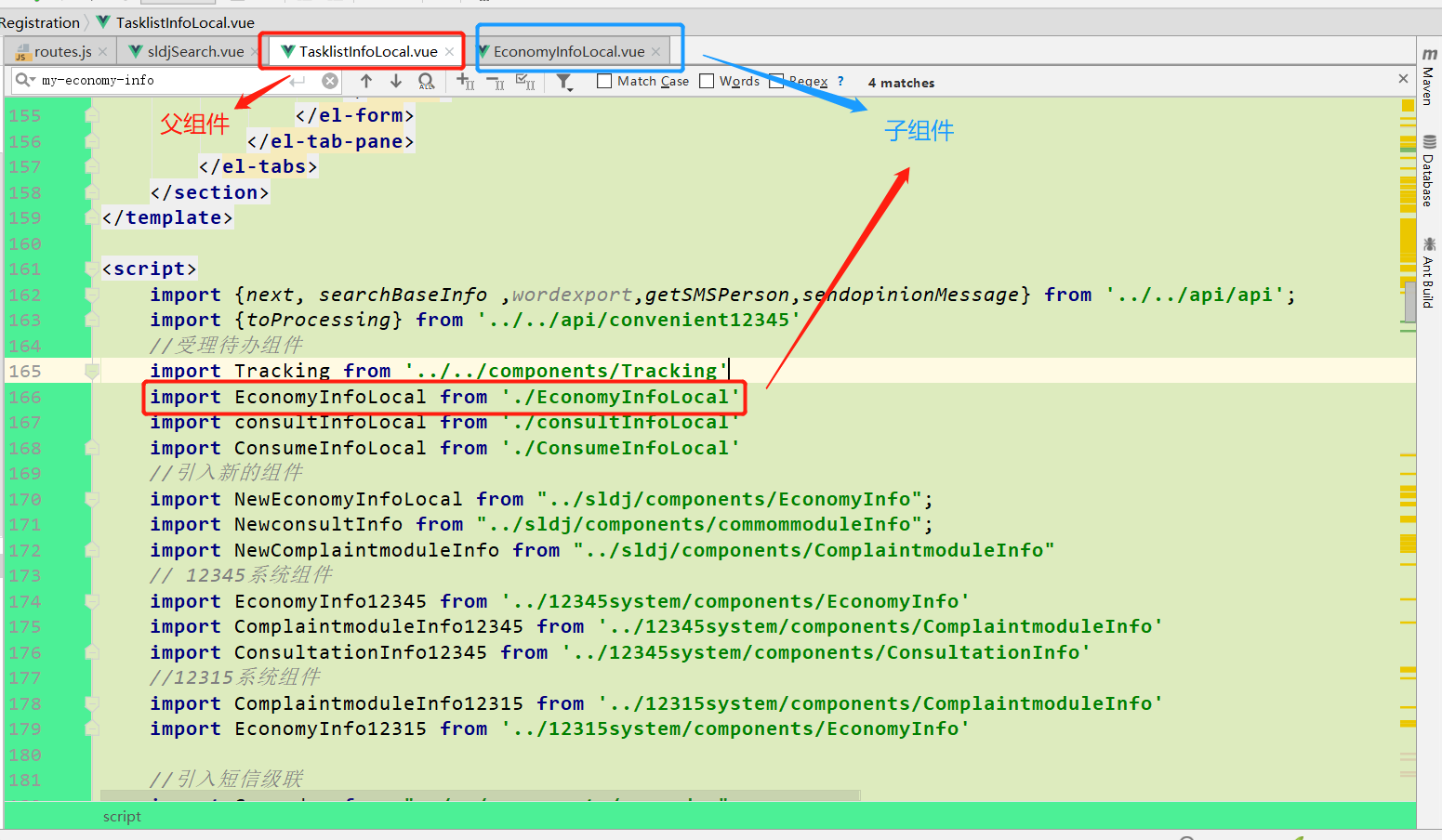Collapse fold marker at line 155
This screenshot has width=1442, height=840.
tap(92, 115)
